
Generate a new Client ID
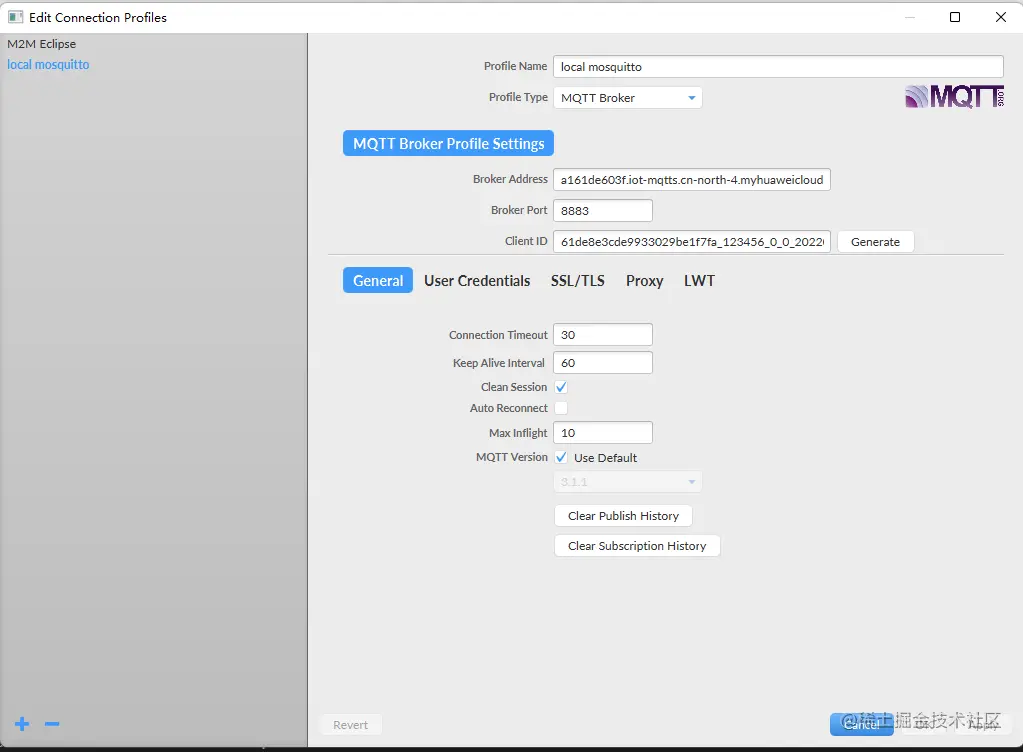click(876, 242)
